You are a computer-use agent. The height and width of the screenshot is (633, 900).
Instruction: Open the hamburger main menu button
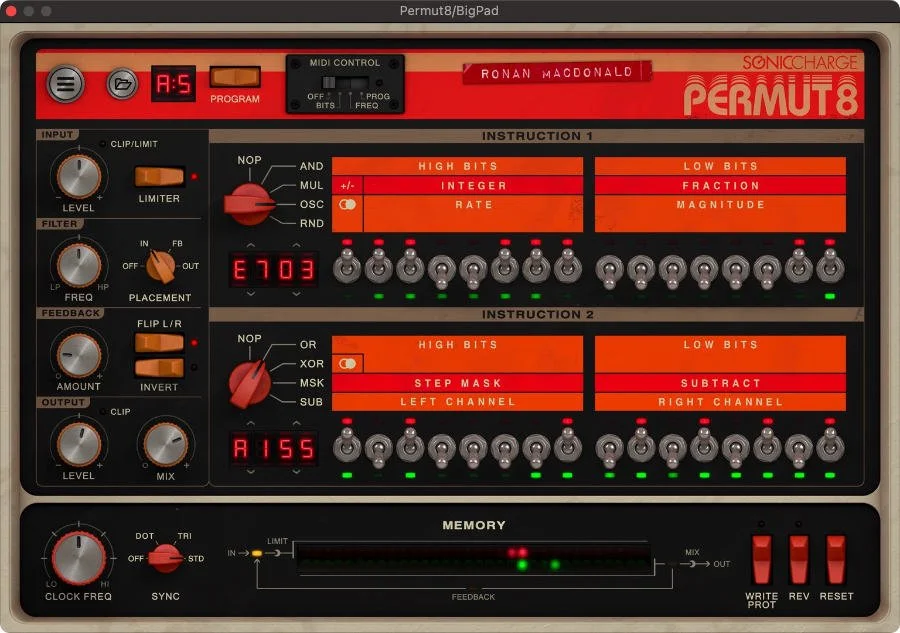(x=65, y=84)
